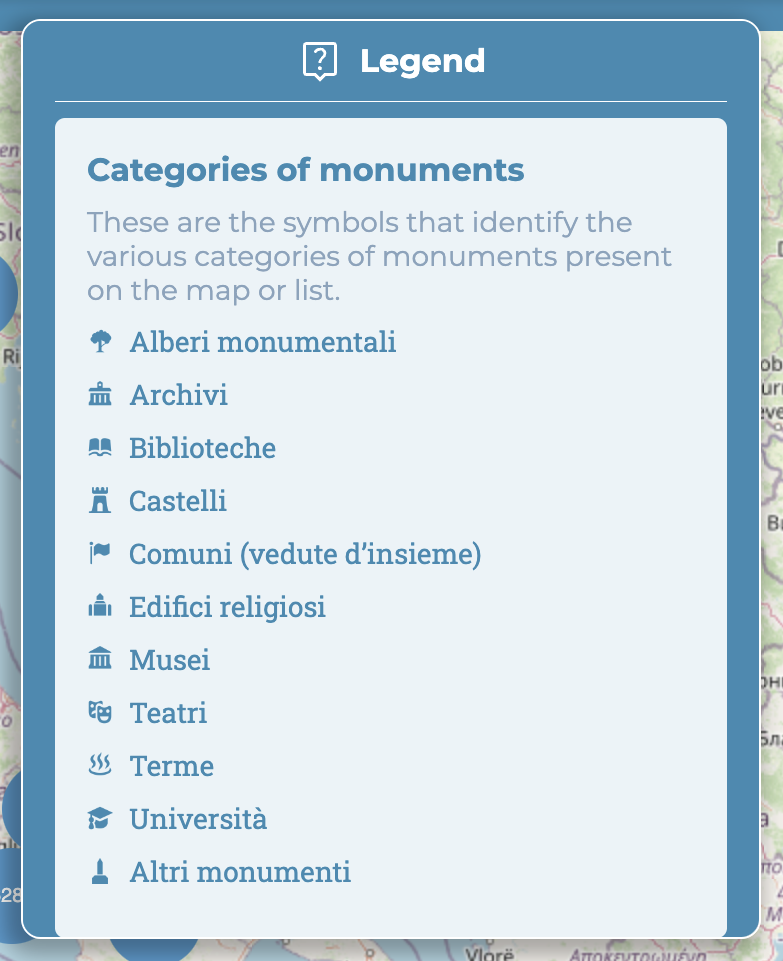
Task: Open the Edifici religiosi link
Action: coord(228,607)
